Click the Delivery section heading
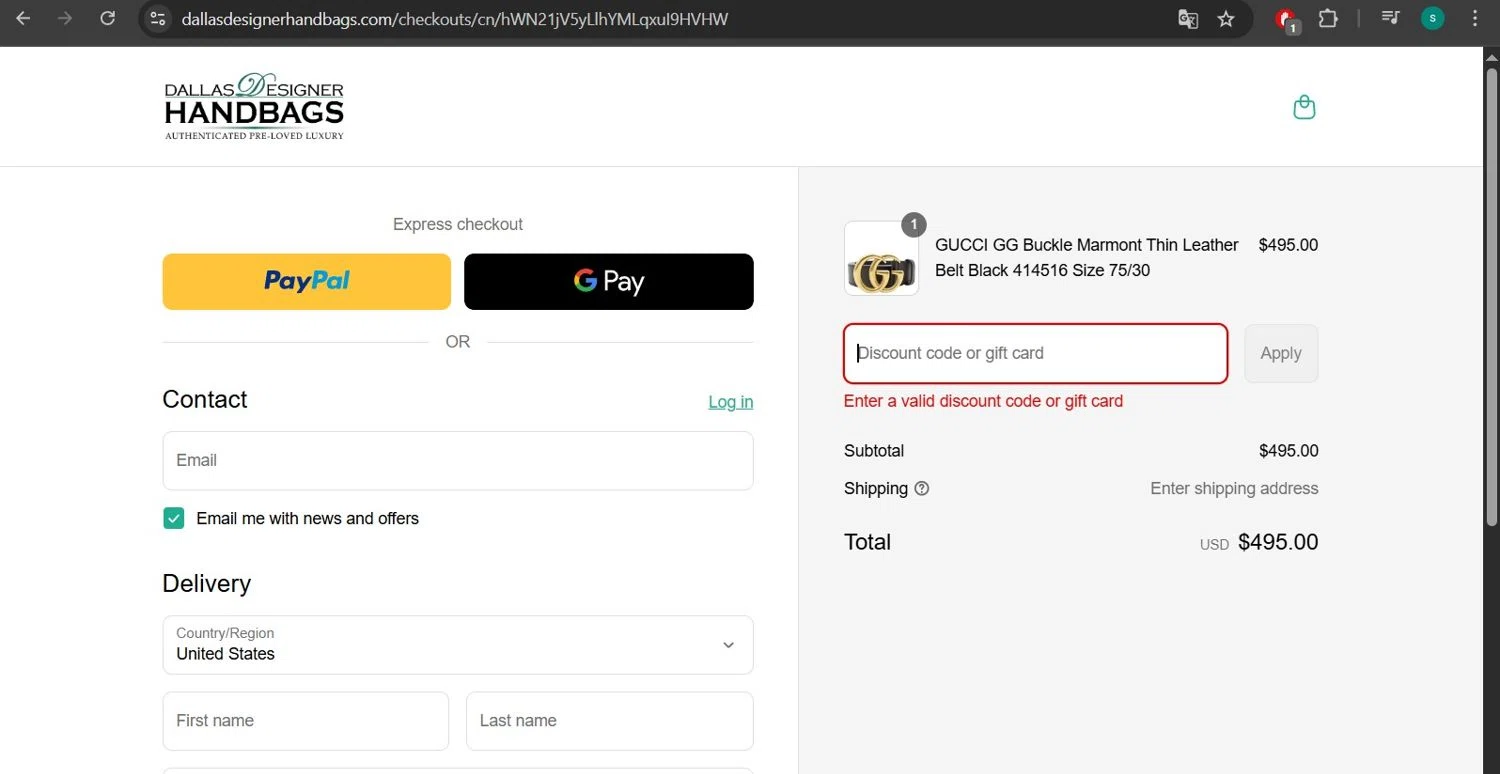The height and width of the screenshot is (774, 1500). coord(207,584)
